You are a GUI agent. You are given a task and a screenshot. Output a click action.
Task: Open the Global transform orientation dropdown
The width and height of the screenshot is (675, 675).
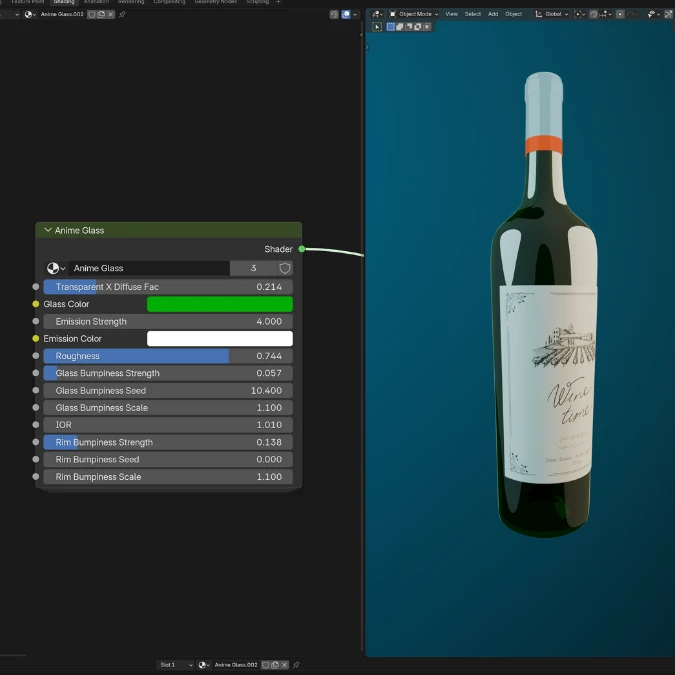[x=551, y=14]
